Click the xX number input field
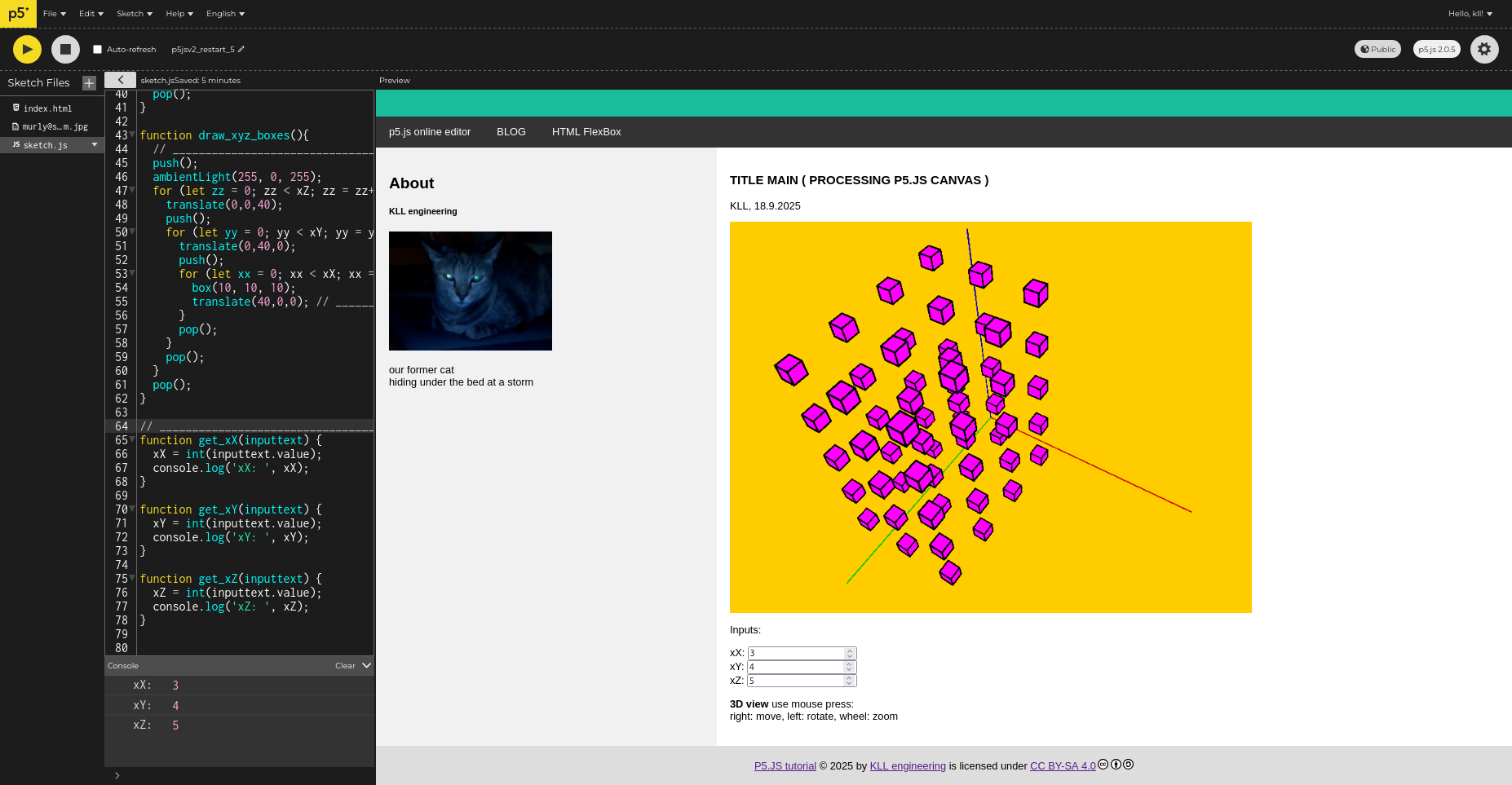 (x=796, y=653)
